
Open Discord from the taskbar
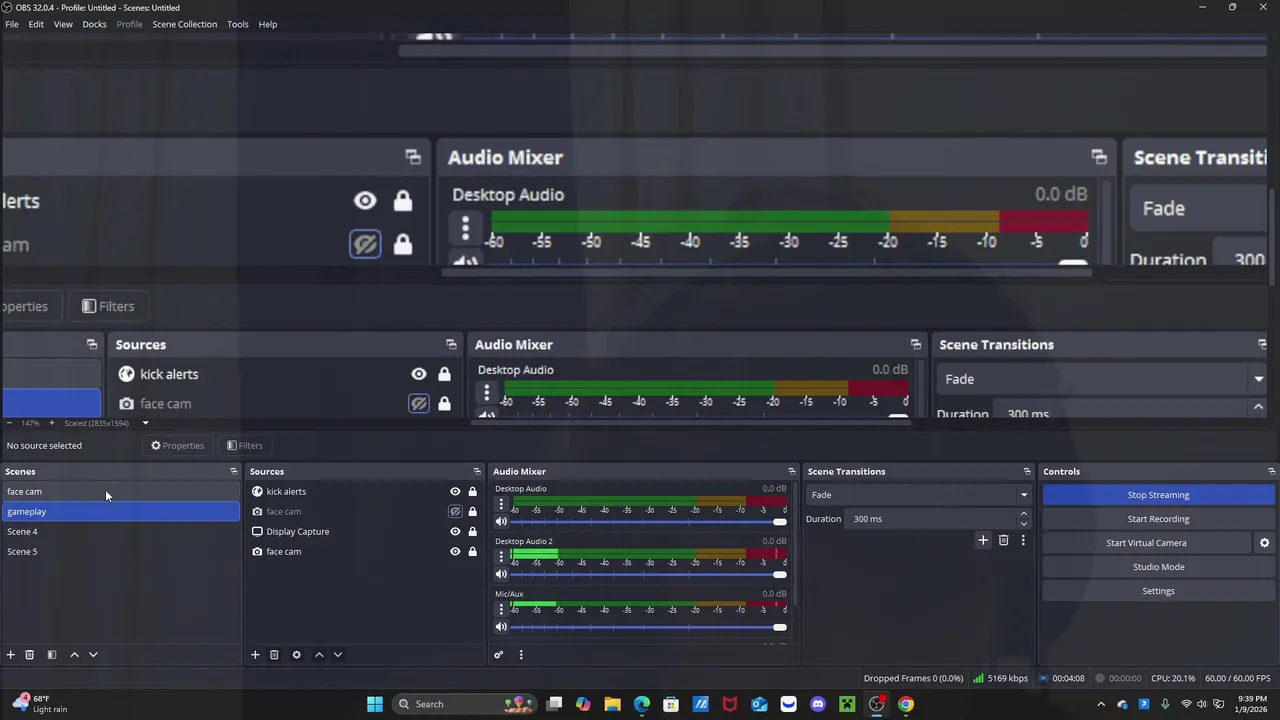[818, 704]
